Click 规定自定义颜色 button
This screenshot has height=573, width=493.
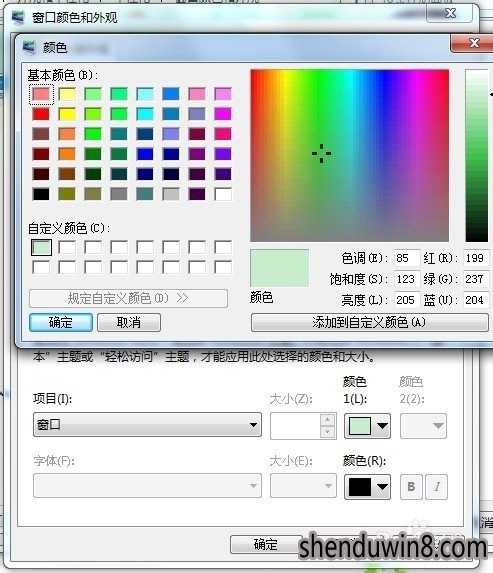click(x=128, y=298)
